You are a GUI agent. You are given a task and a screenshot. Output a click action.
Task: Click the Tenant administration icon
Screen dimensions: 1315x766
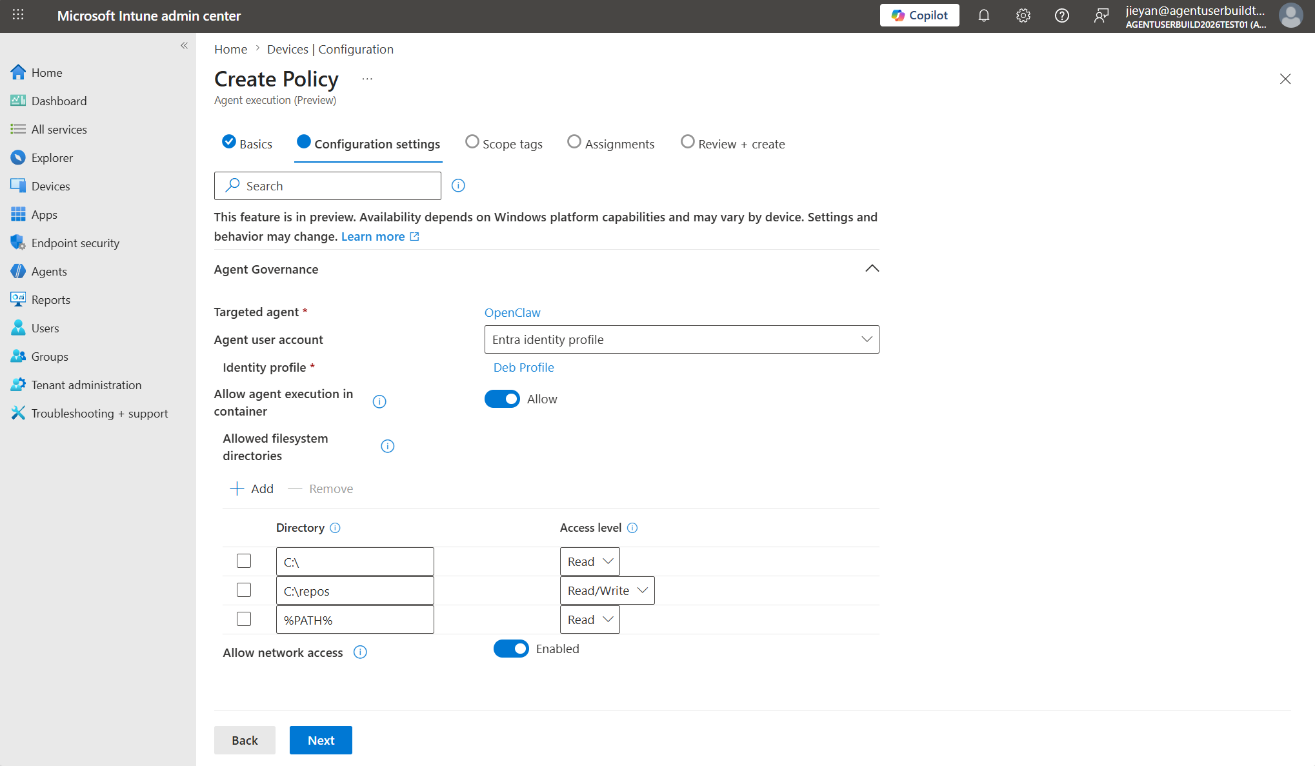point(18,385)
